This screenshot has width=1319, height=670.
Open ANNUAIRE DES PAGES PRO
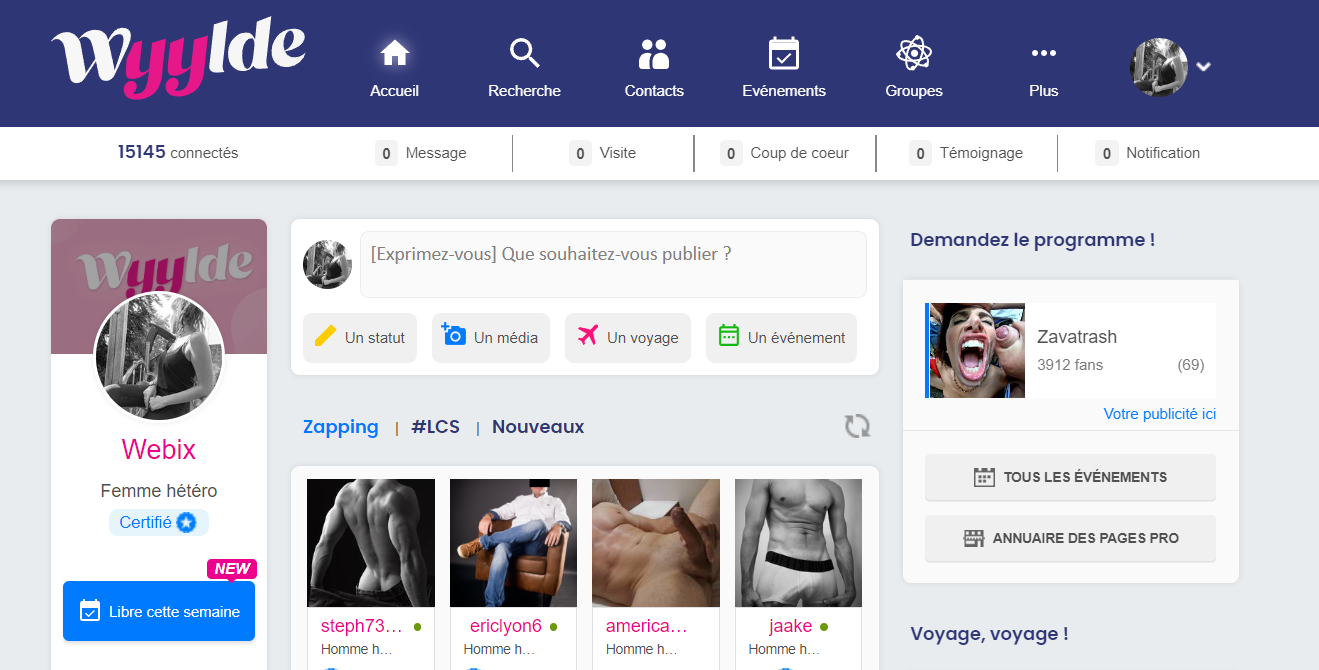tap(1070, 538)
